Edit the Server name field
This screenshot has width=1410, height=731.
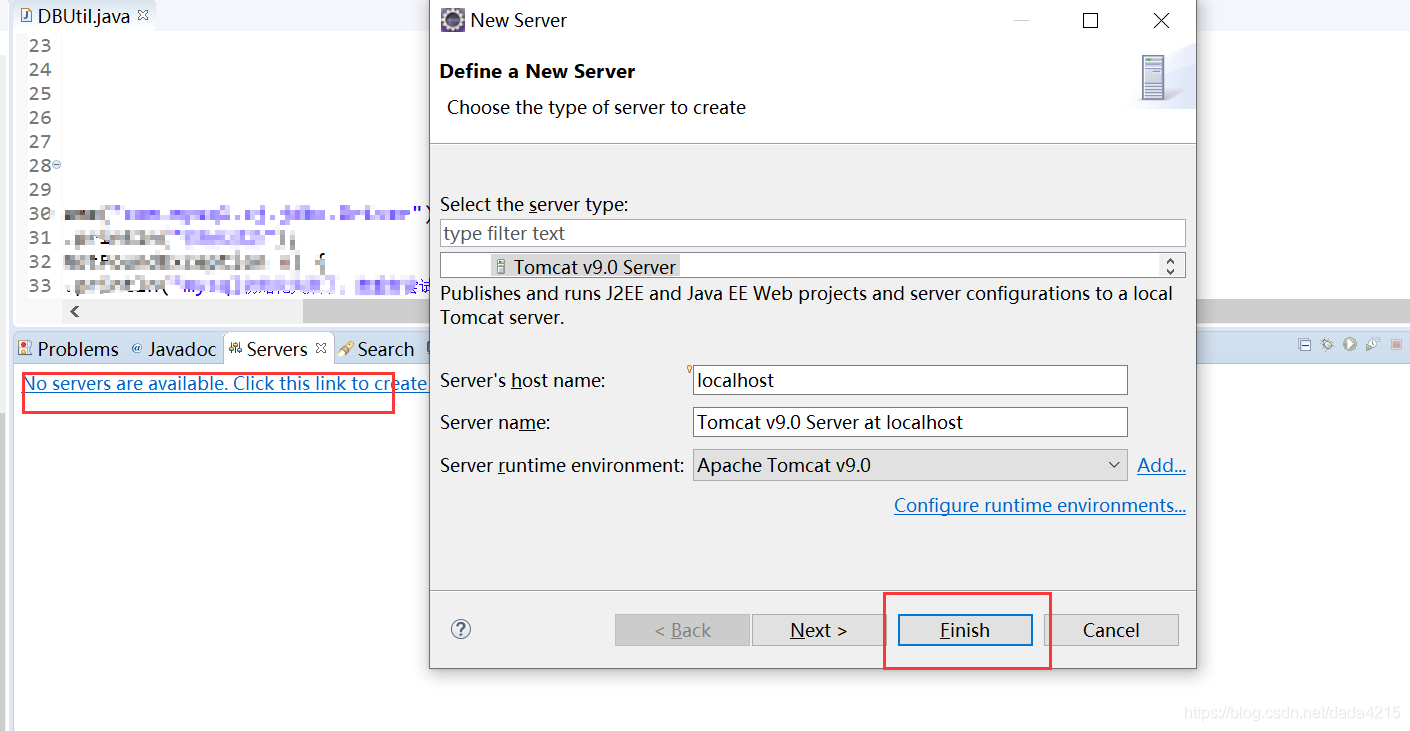[910, 422]
